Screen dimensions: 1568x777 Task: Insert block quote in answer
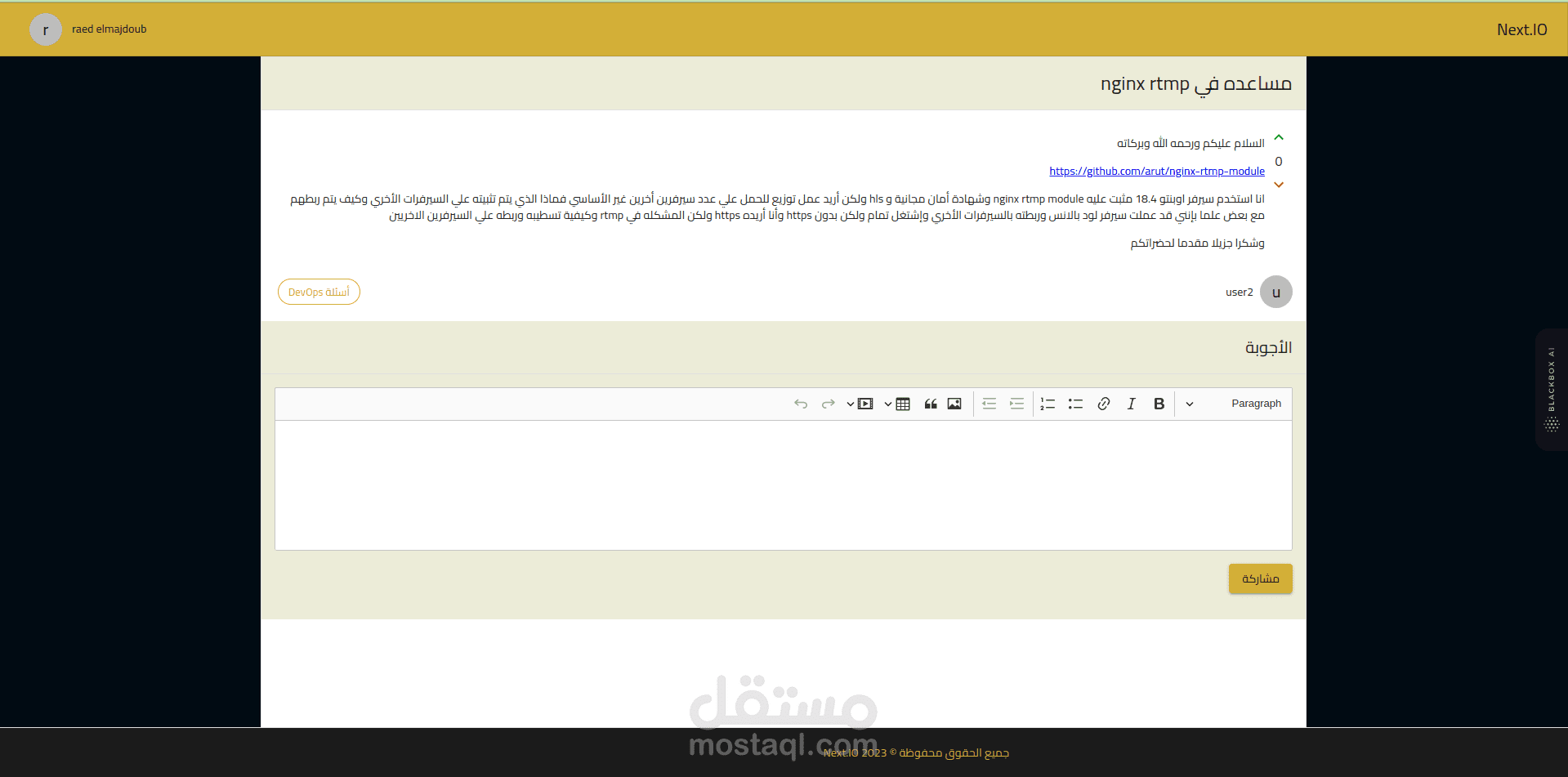pos(930,404)
